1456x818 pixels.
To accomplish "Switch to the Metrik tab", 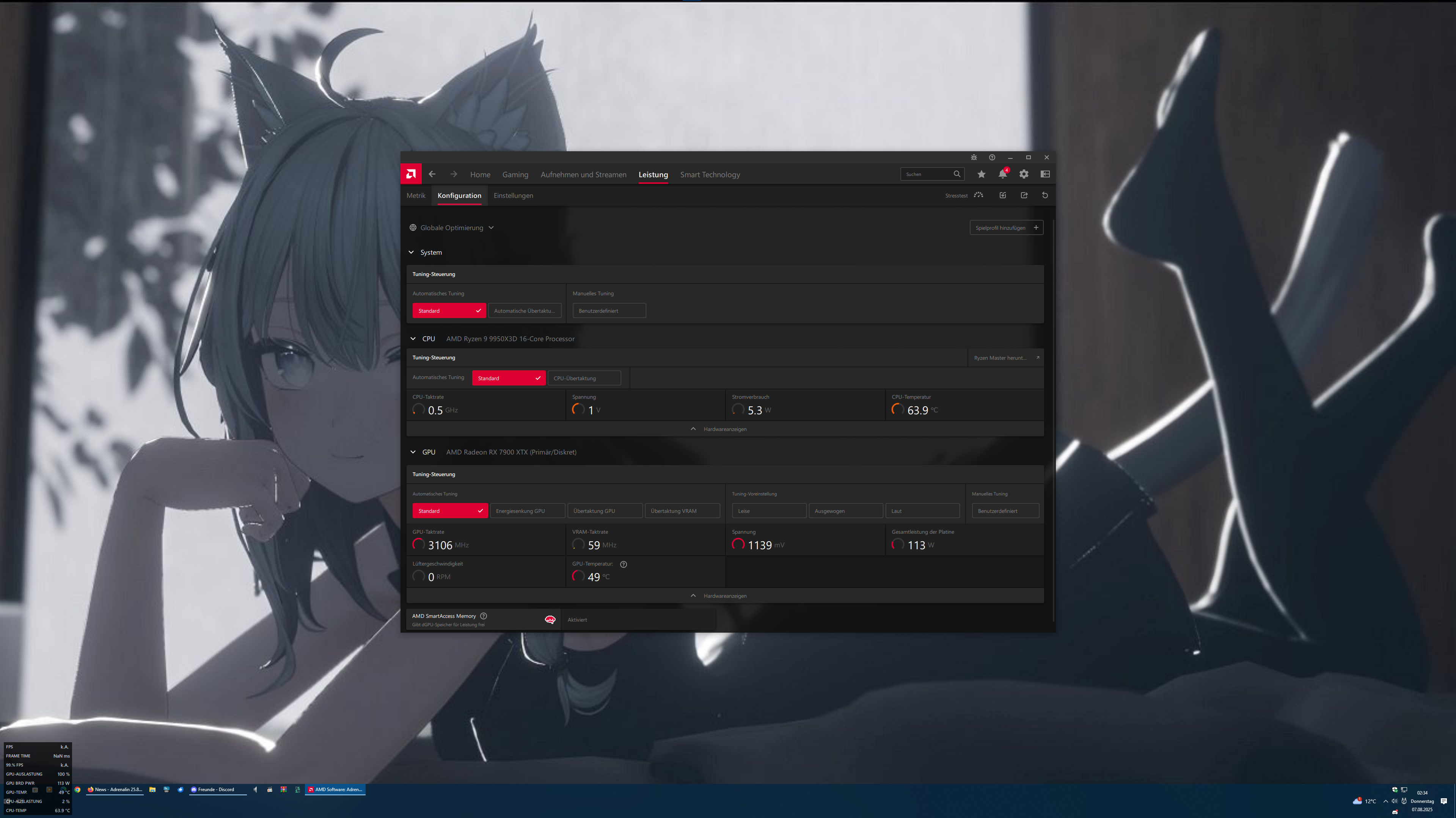I will coord(415,196).
